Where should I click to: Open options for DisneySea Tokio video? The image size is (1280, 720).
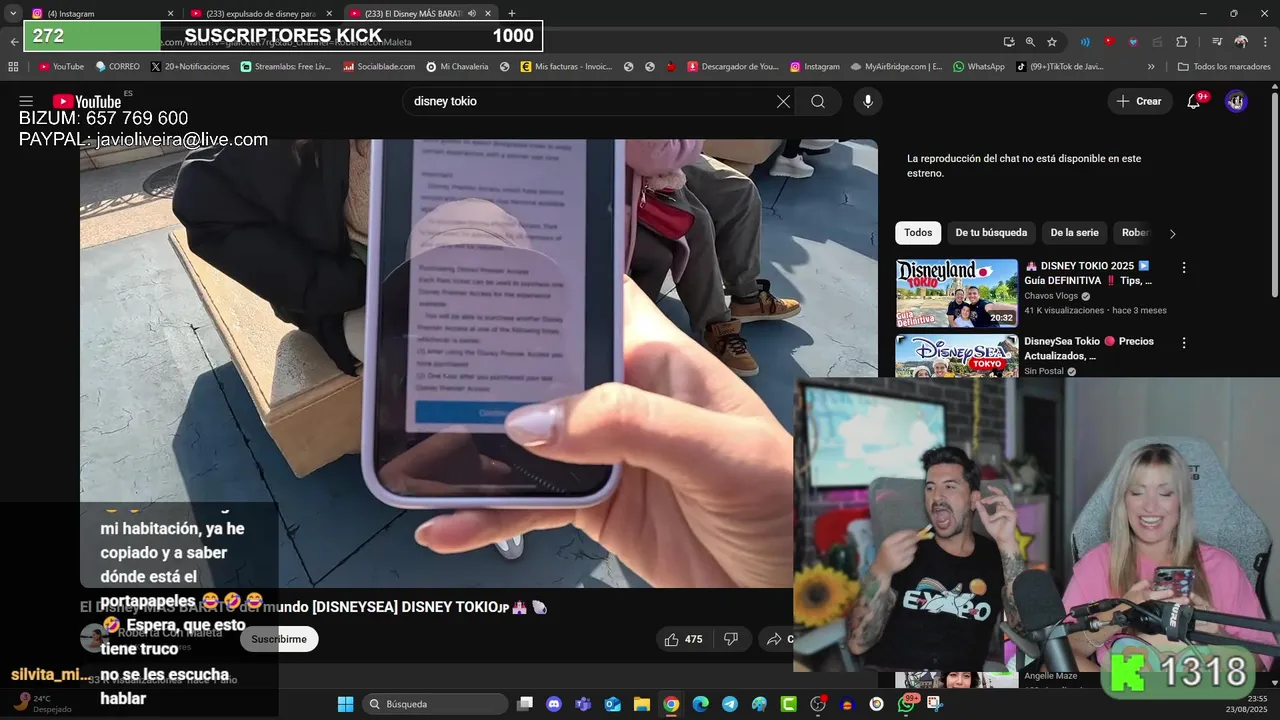pos(1184,342)
